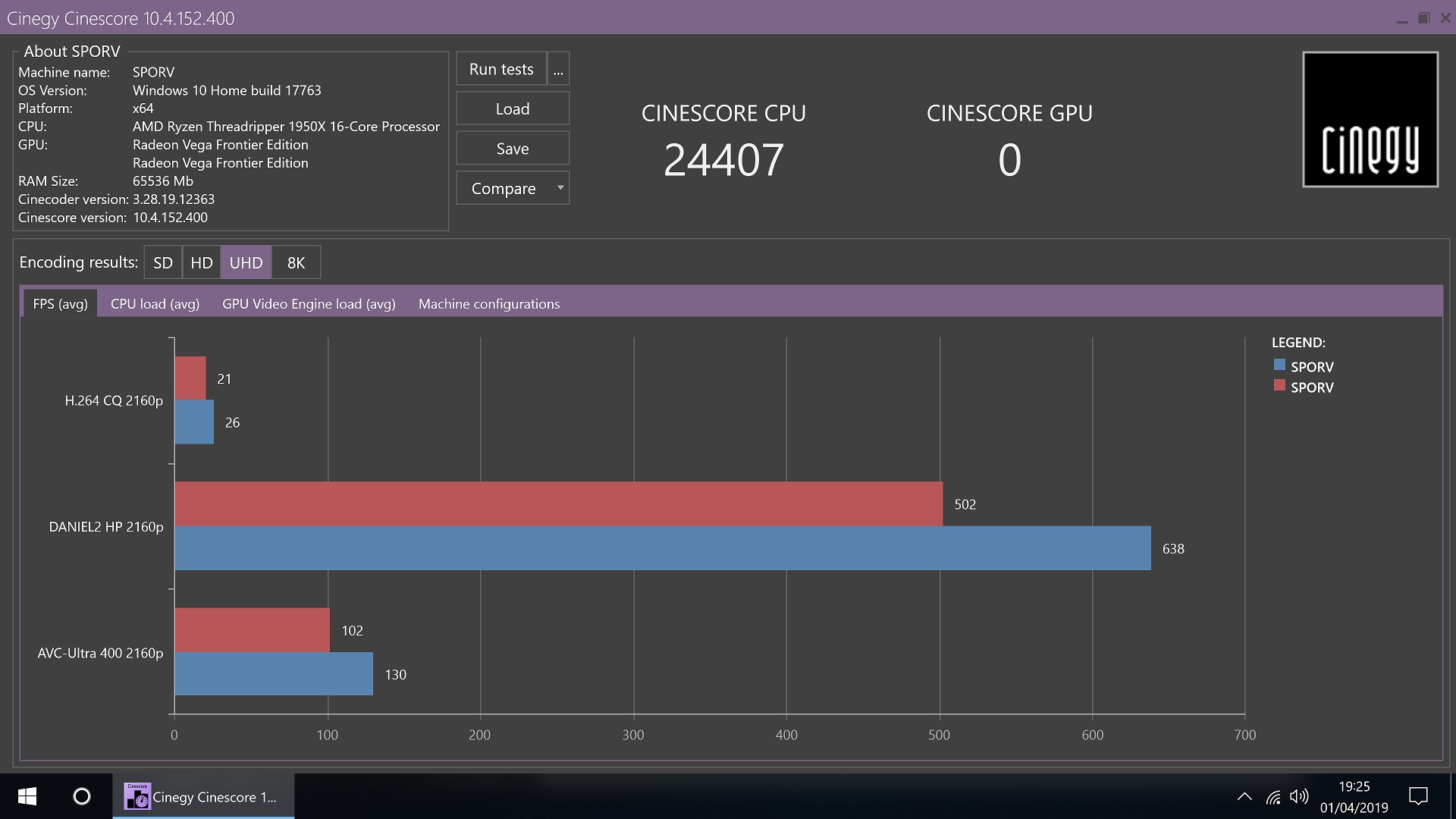Click the red SPORV legend swatch
1456x819 pixels.
(x=1279, y=385)
